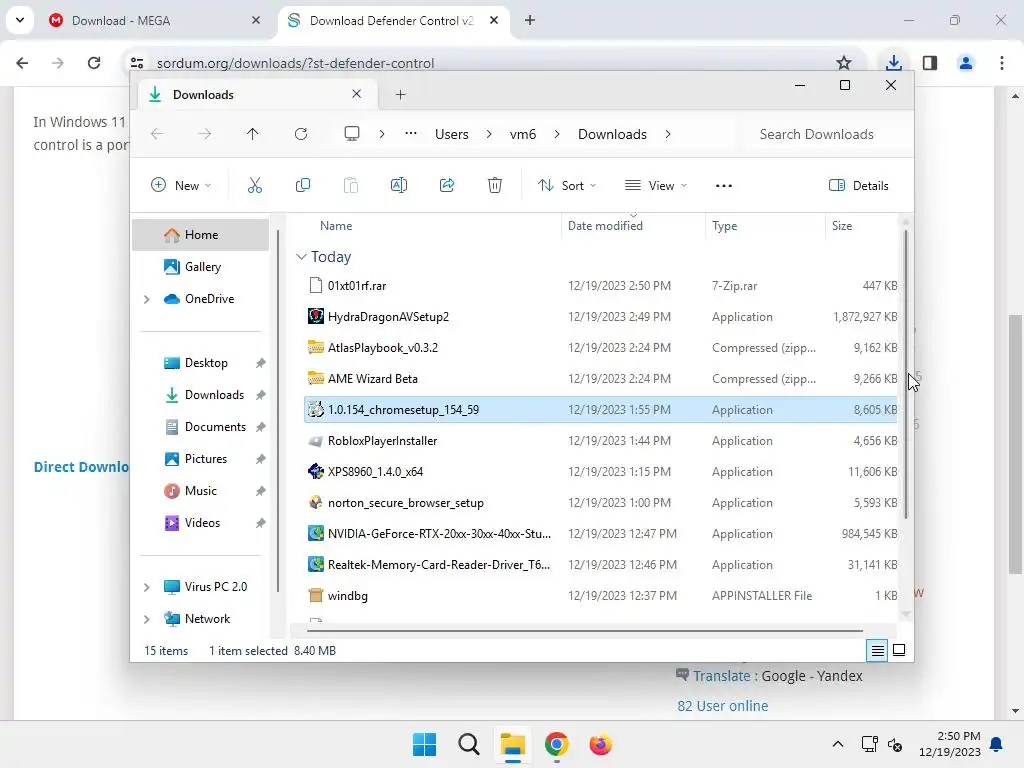The image size is (1024, 768).
Task: Click the Rename icon in Explorer toolbar
Action: click(x=399, y=185)
